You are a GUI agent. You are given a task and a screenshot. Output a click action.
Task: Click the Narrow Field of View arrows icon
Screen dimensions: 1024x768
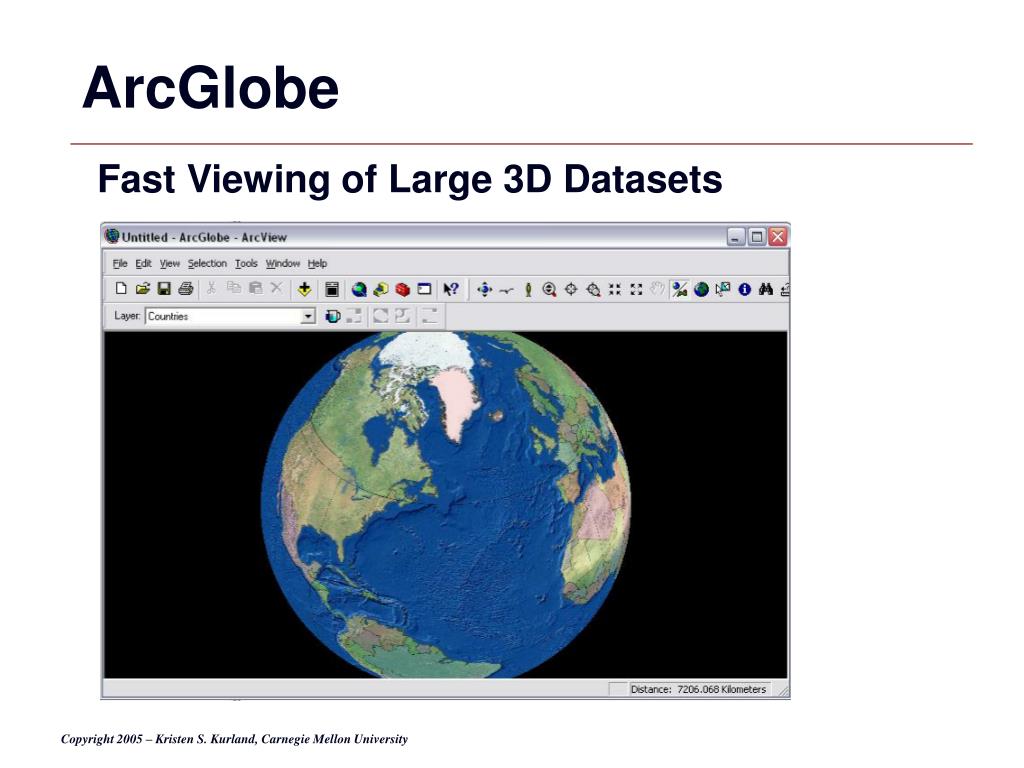pos(615,289)
